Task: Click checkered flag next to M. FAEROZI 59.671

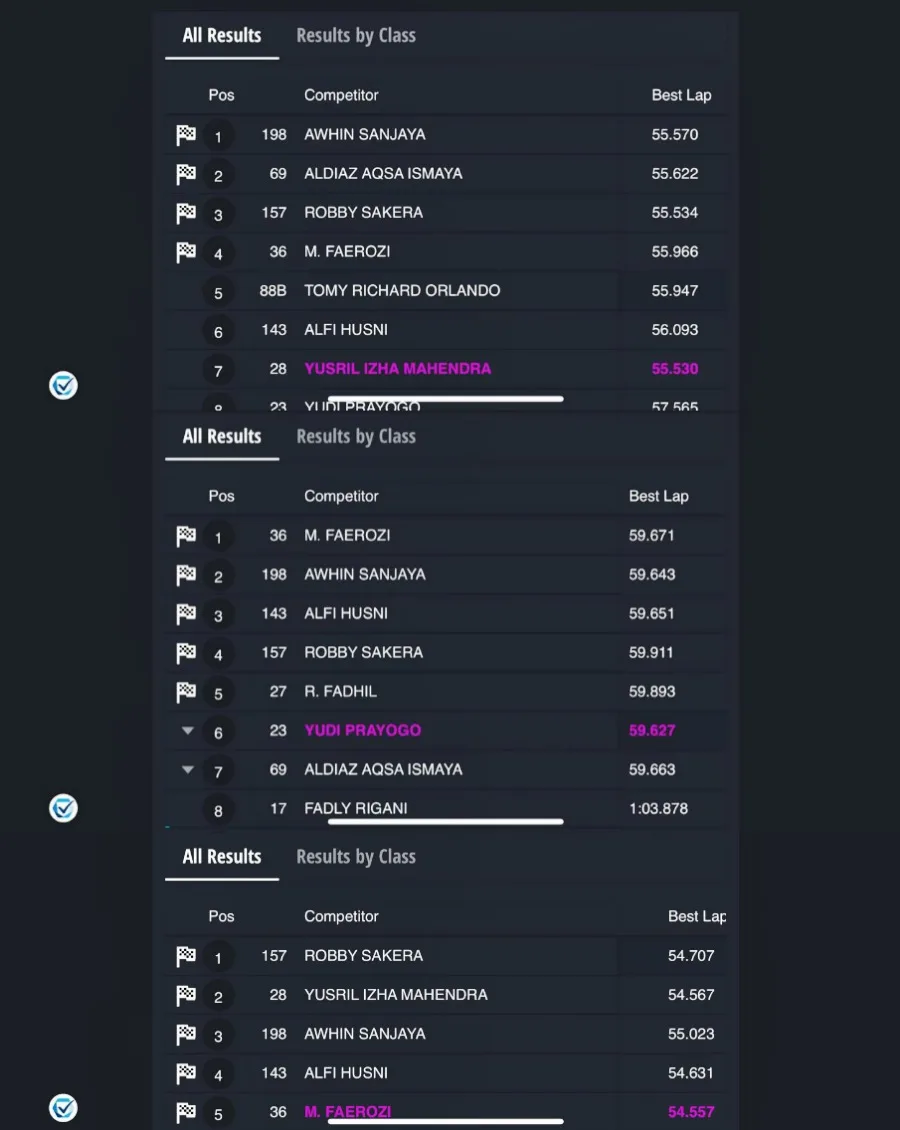Action: pos(186,536)
